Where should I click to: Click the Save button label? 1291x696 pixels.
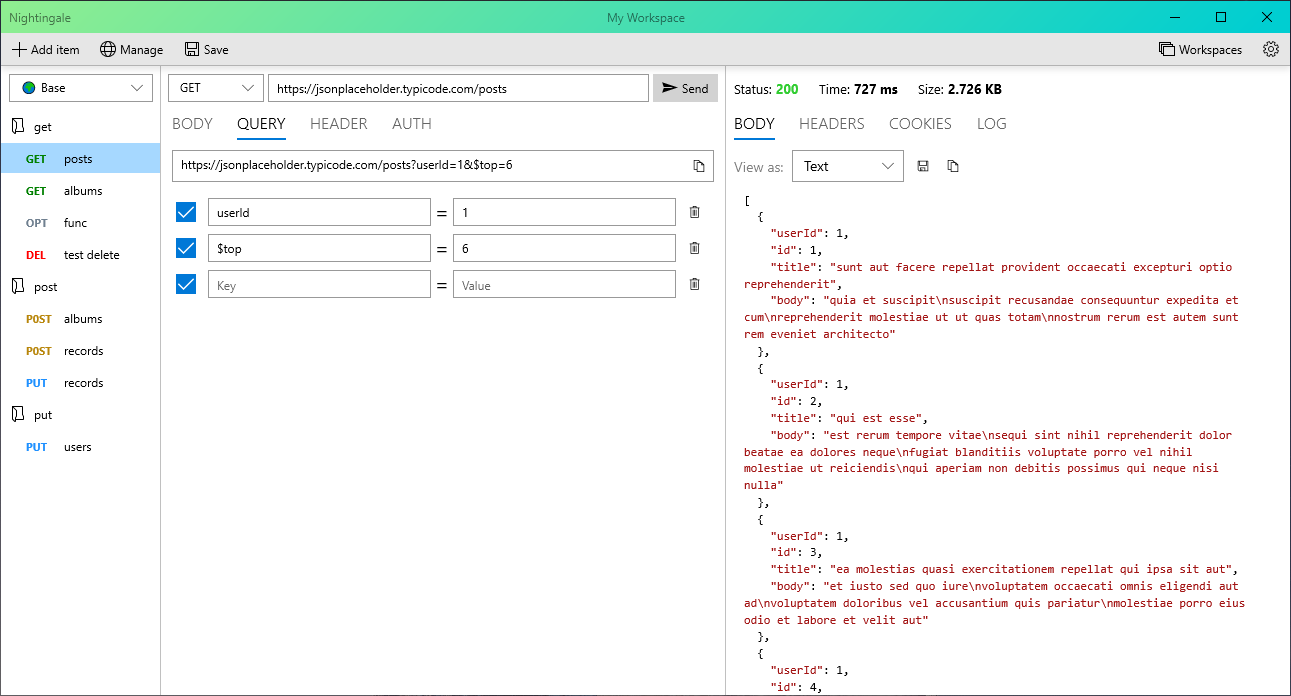pos(216,50)
